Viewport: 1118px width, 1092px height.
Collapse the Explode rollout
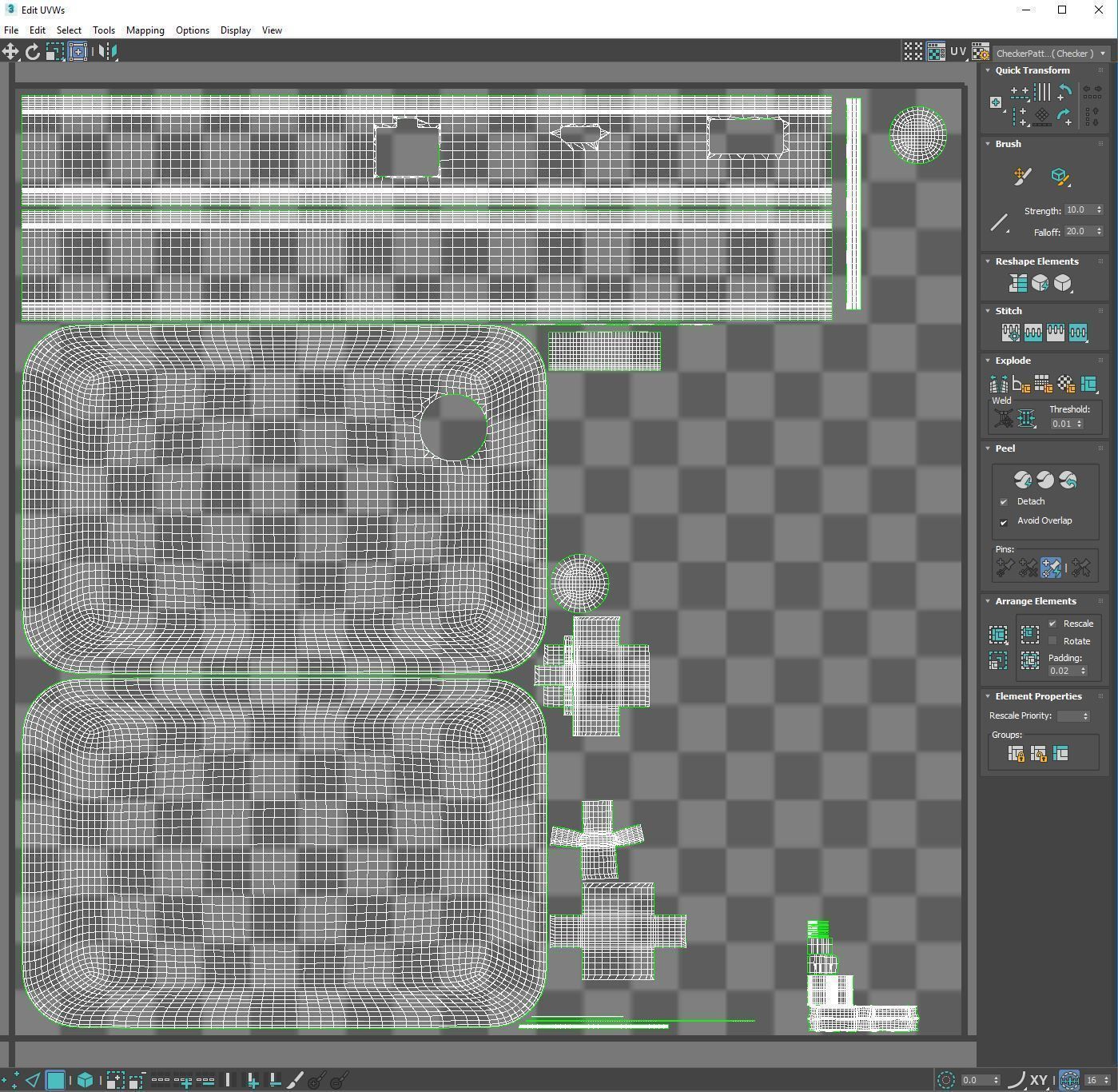pos(988,361)
